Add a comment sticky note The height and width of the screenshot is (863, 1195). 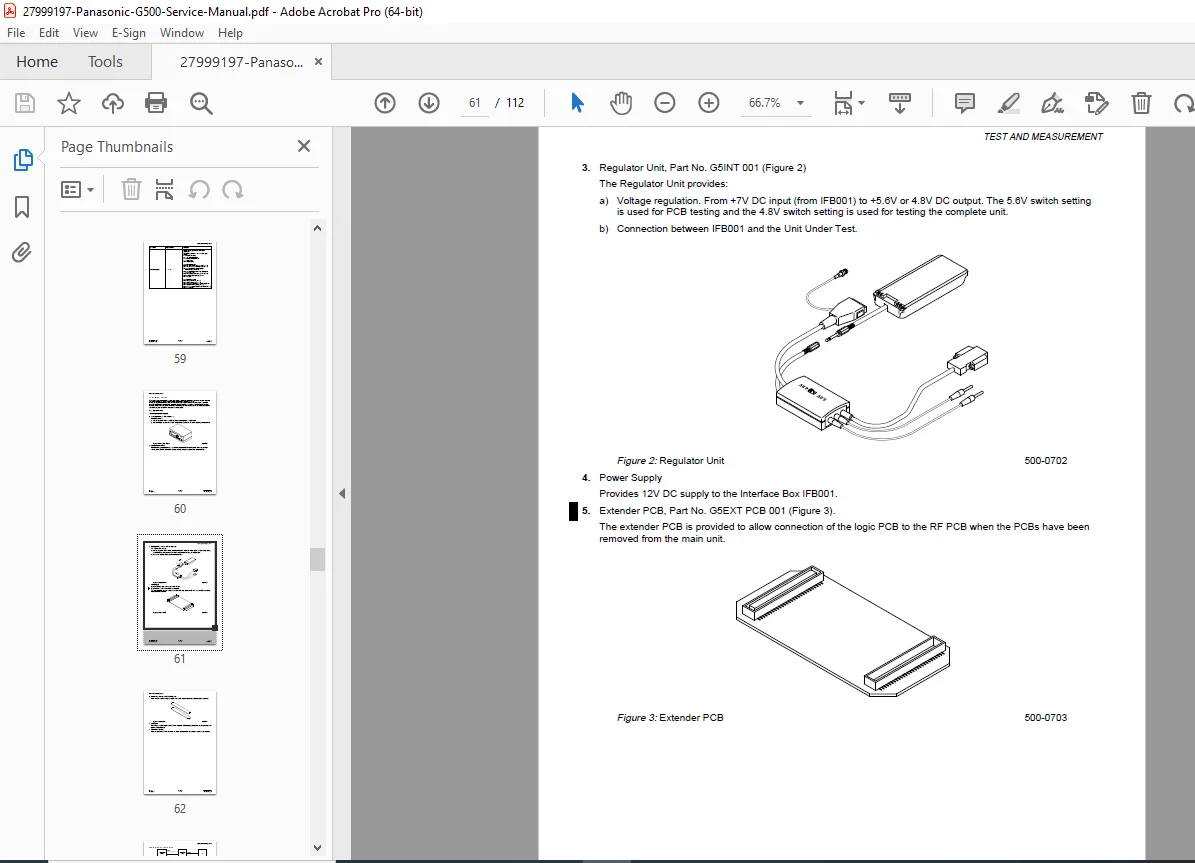click(x=965, y=103)
